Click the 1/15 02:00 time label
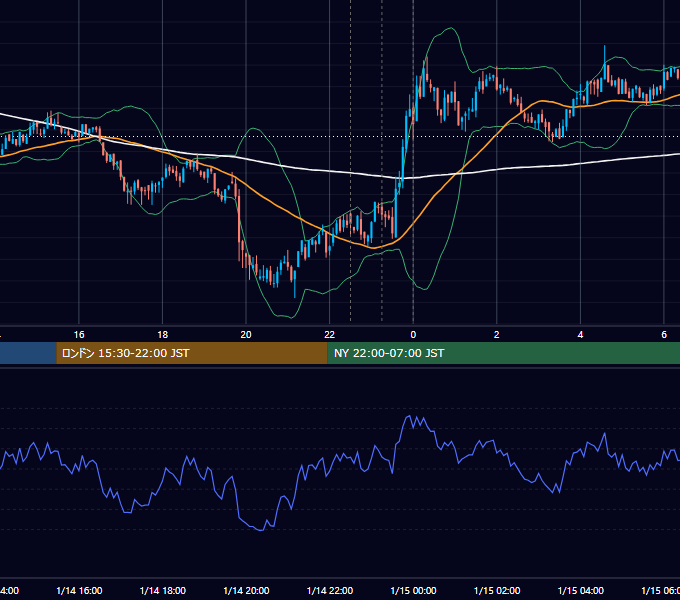 [497, 590]
